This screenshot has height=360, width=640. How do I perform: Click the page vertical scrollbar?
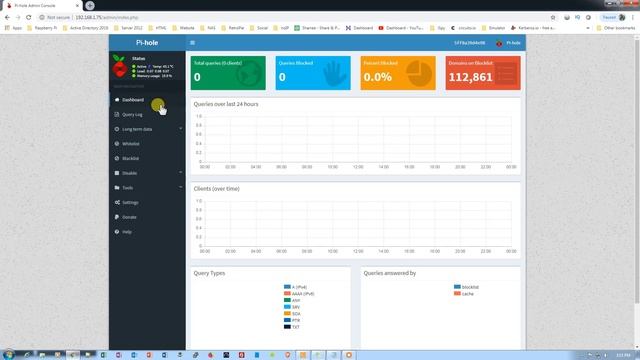637,171
